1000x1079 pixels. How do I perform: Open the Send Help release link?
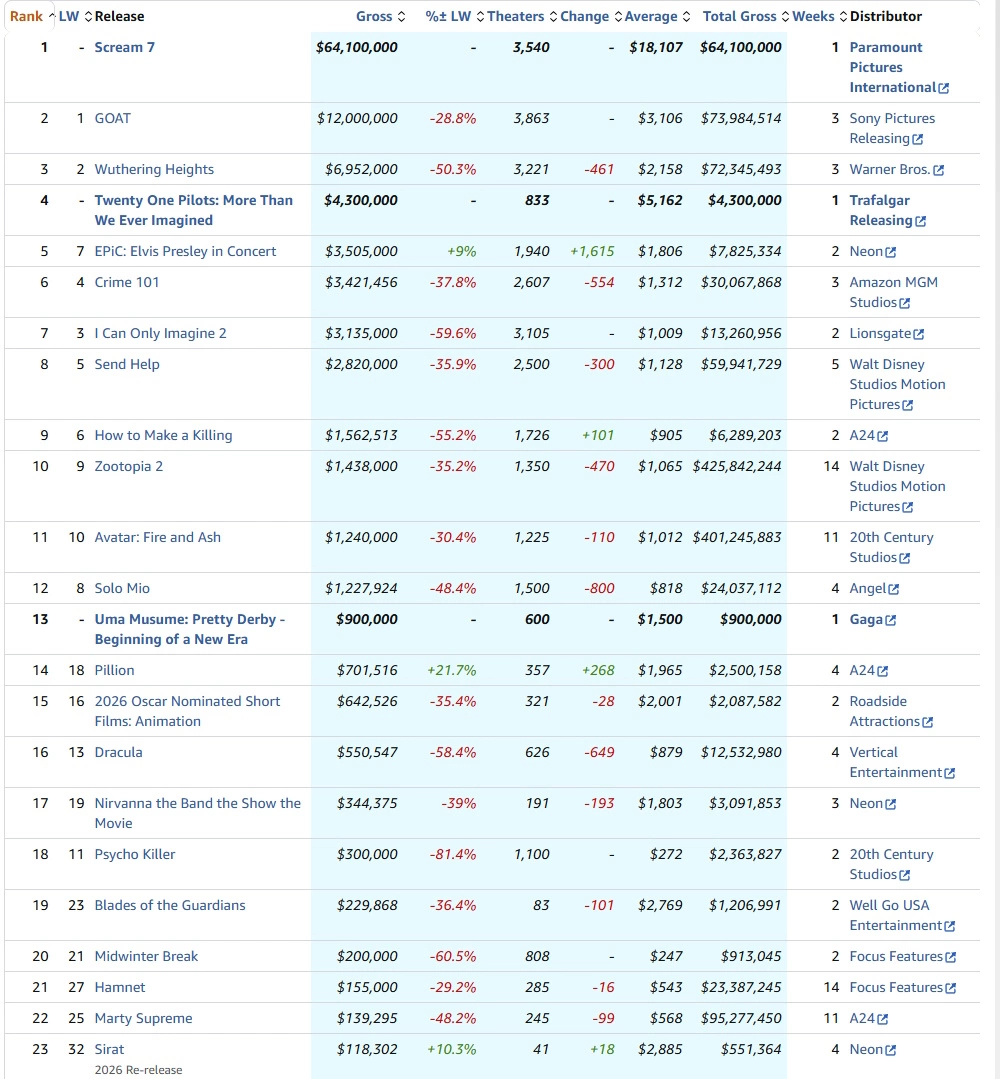(x=127, y=364)
